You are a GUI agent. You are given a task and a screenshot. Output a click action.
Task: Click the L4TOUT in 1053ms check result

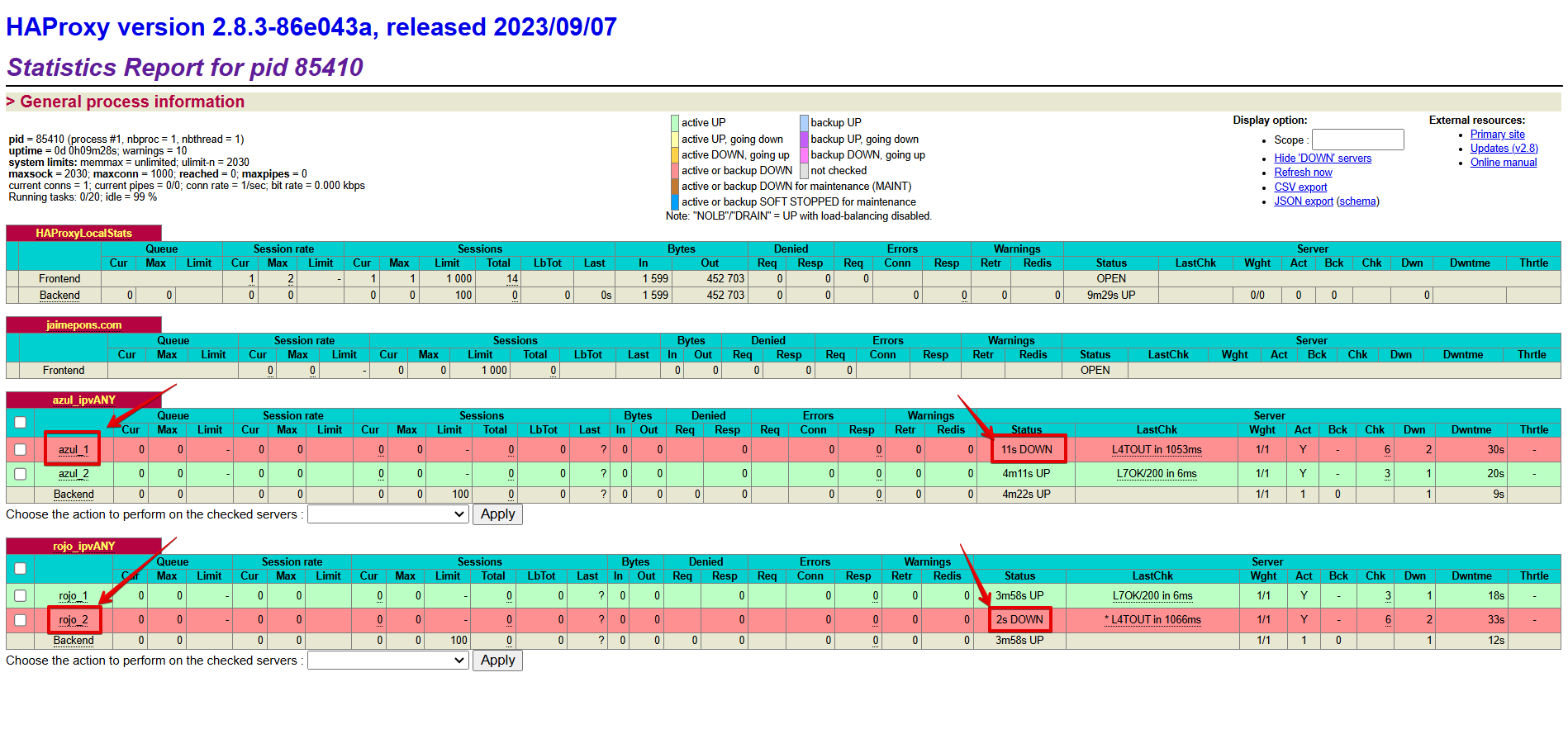click(1156, 450)
